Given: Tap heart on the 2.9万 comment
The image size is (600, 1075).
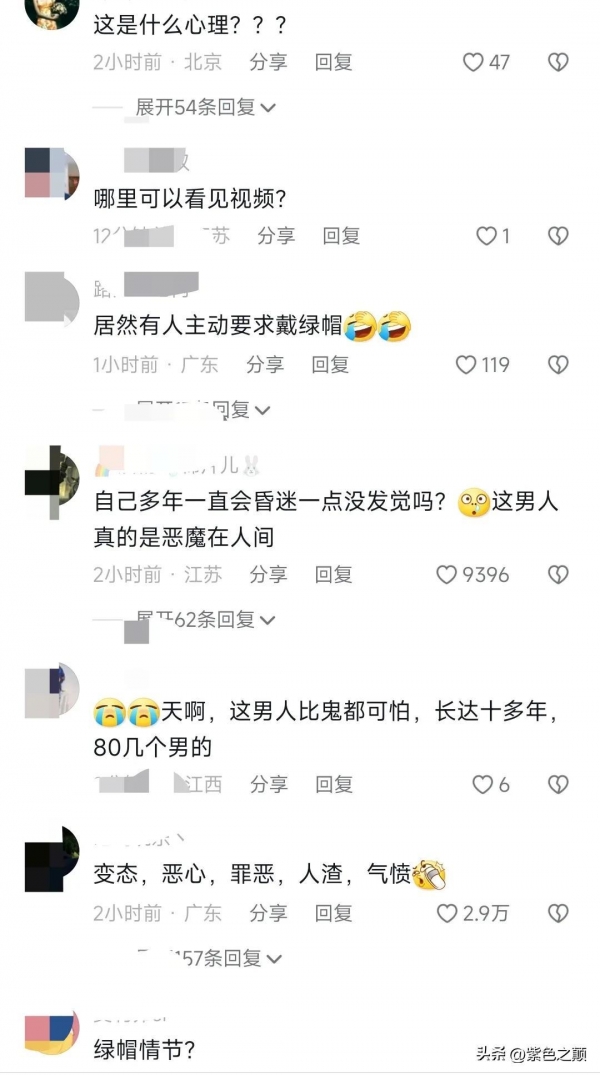Looking at the screenshot, I should click(447, 913).
